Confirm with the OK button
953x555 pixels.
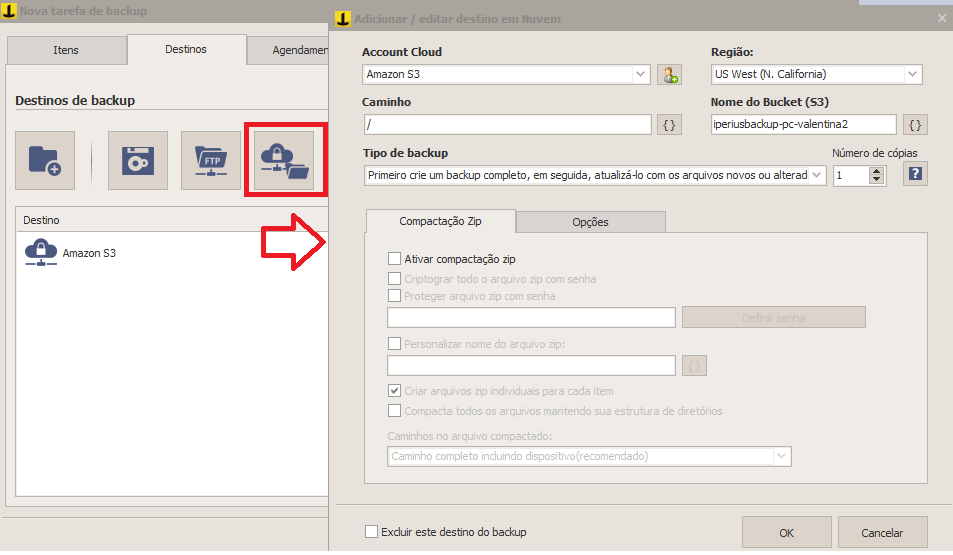point(786,533)
